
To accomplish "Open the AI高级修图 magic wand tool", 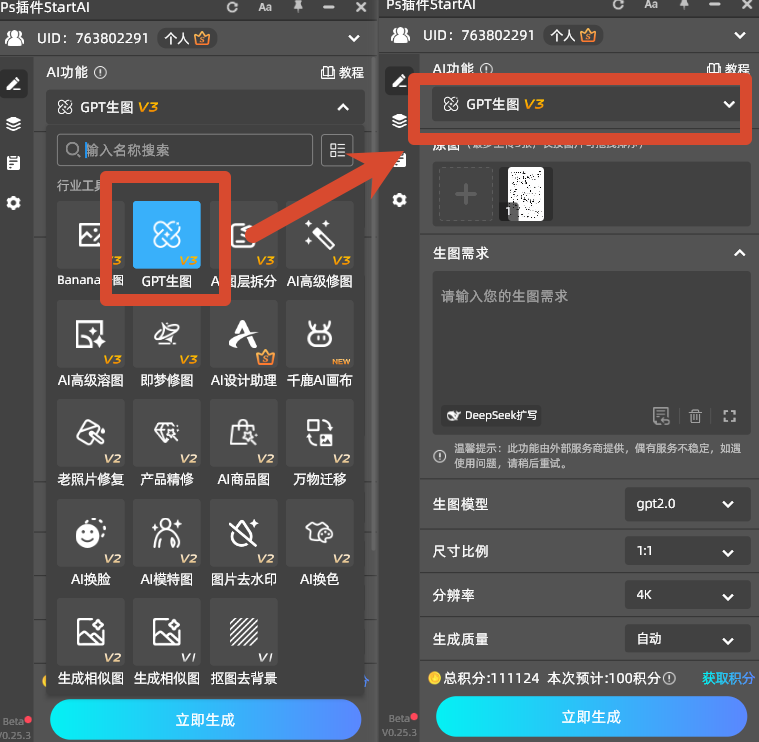I will (319, 235).
